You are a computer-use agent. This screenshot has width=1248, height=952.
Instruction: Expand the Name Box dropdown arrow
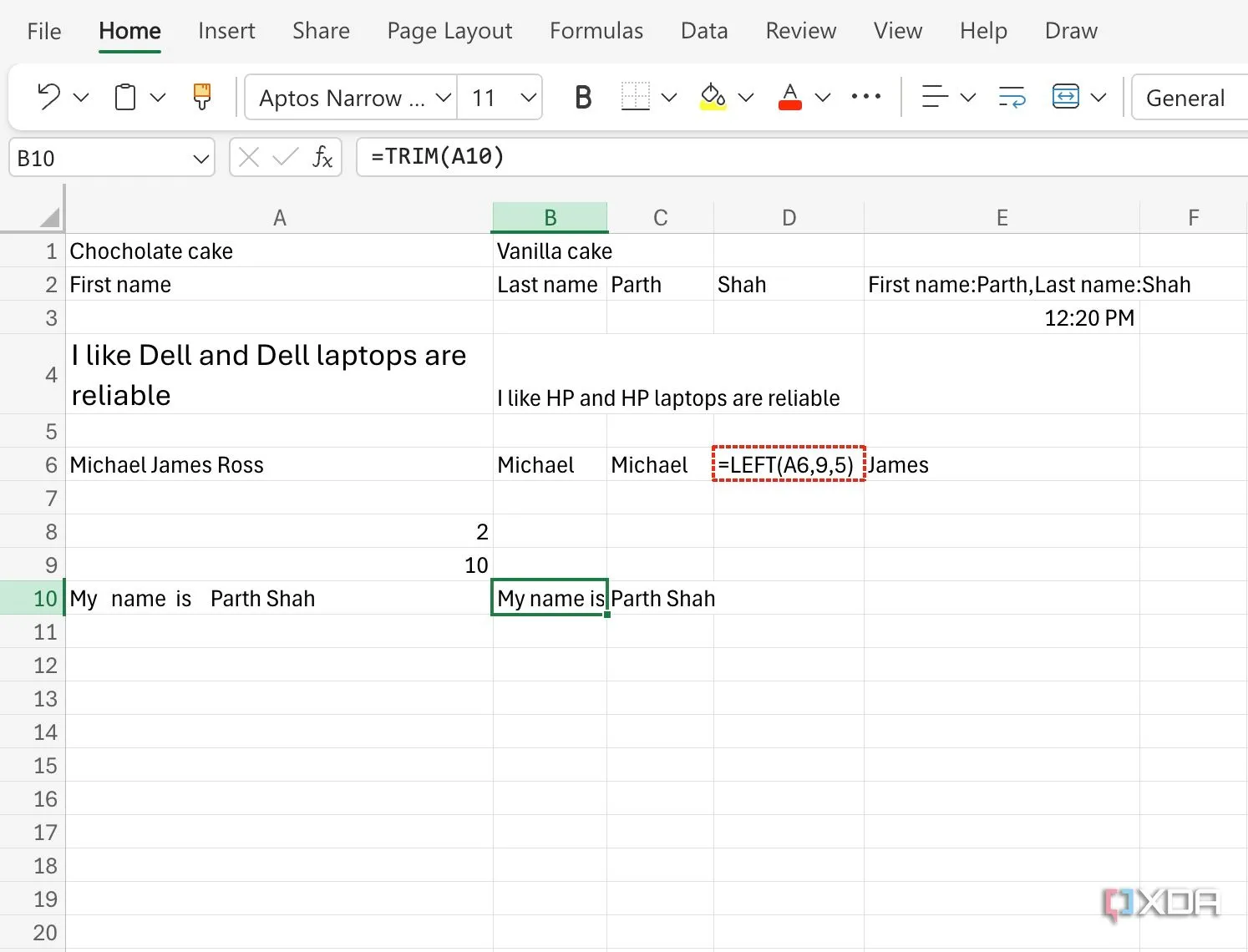[x=200, y=158]
